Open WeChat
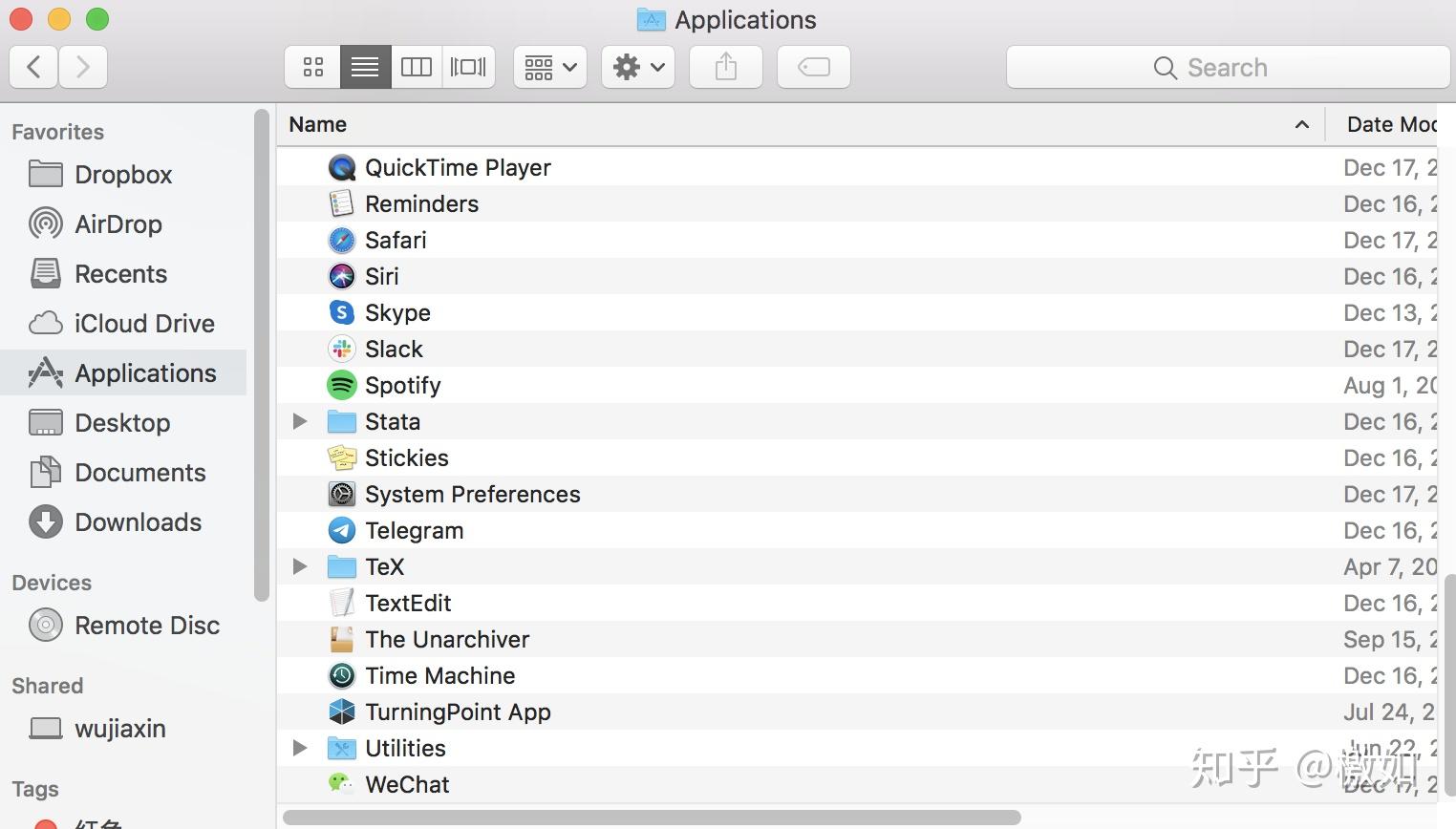Viewport: 1456px width, 829px height. click(407, 784)
